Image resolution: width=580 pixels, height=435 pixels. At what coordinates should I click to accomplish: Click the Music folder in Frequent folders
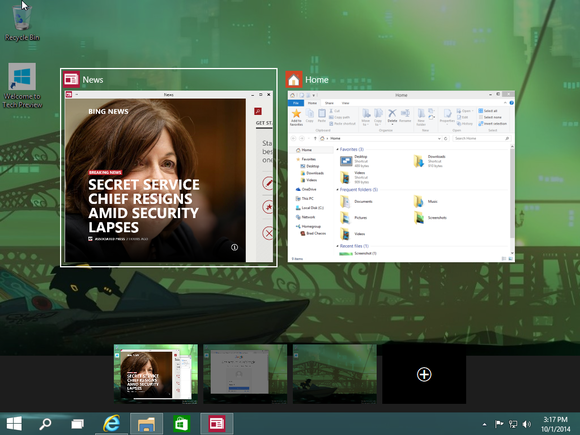pos(425,202)
